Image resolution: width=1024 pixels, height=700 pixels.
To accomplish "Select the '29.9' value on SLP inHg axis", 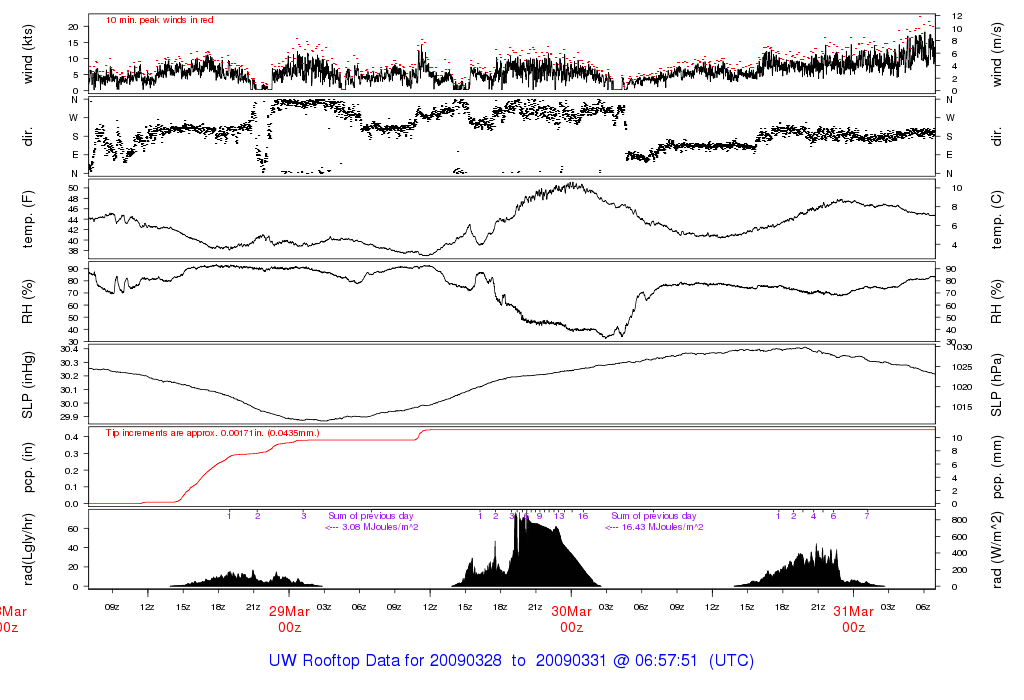I will coord(69,417).
